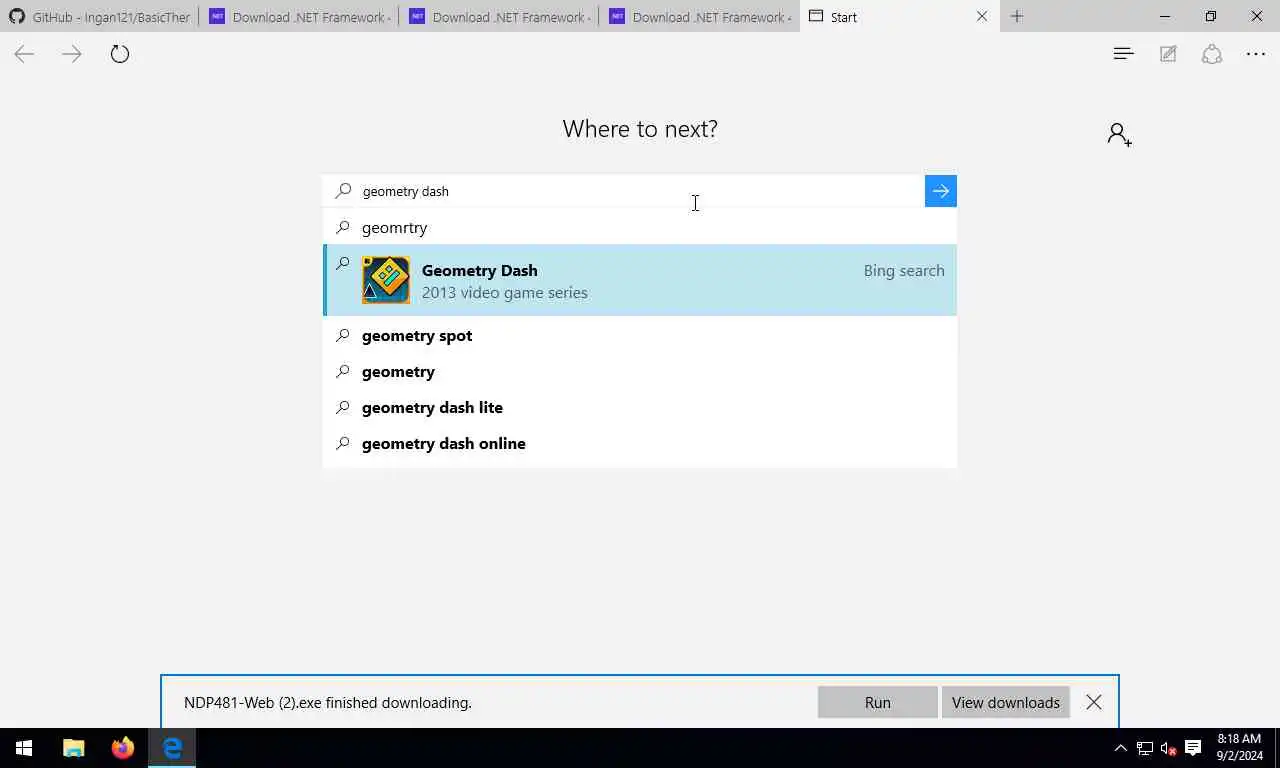Click the '2013 video game series' text
The height and width of the screenshot is (768, 1280).
coord(504,292)
